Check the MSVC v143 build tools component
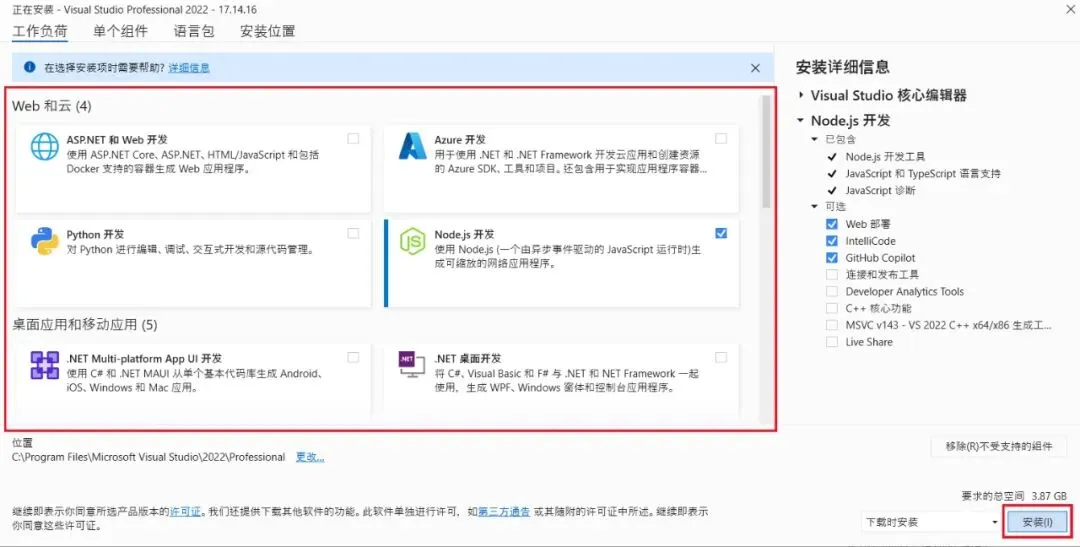This screenshot has height=547, width=1080. [x=832, y=325]
